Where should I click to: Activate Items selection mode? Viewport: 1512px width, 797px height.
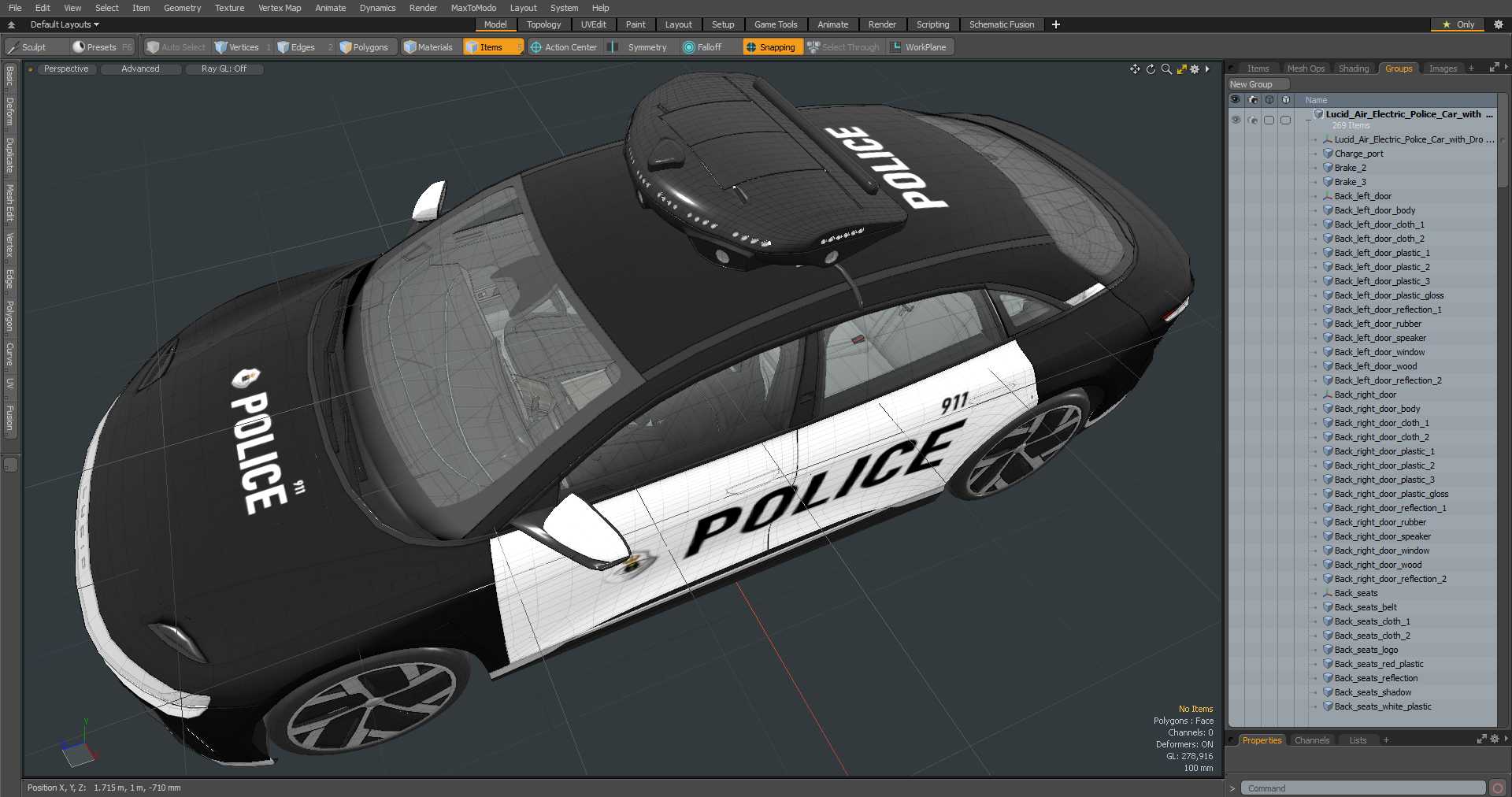[492, 47]
